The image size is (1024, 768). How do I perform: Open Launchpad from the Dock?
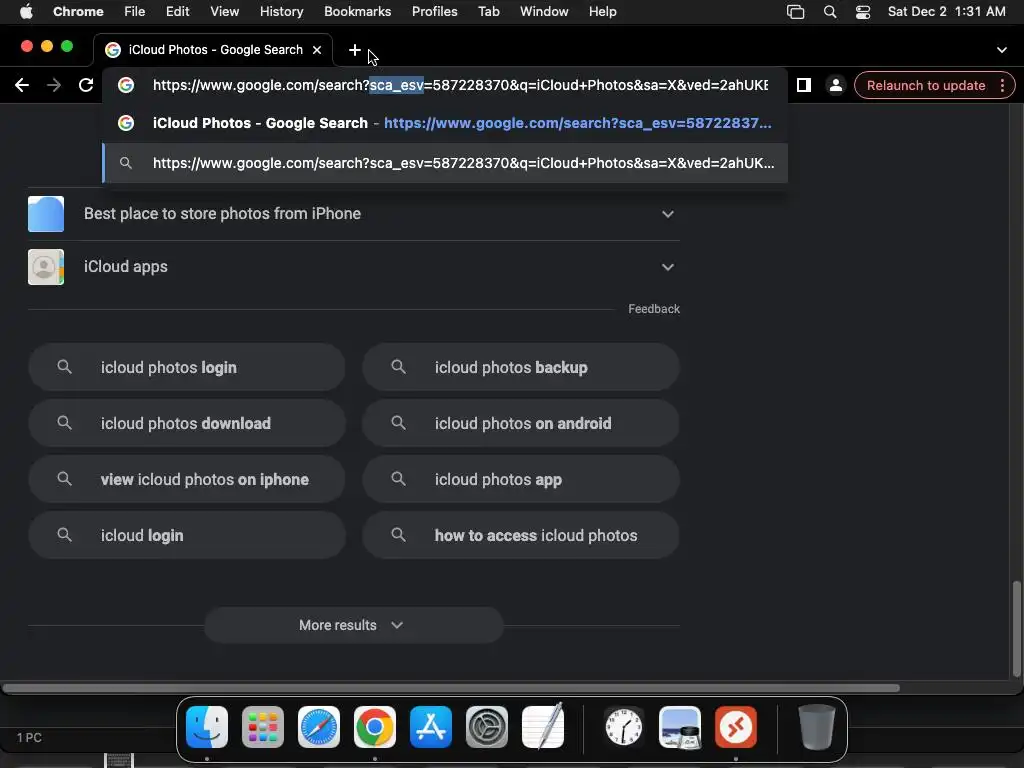click(x=263, y=727)
